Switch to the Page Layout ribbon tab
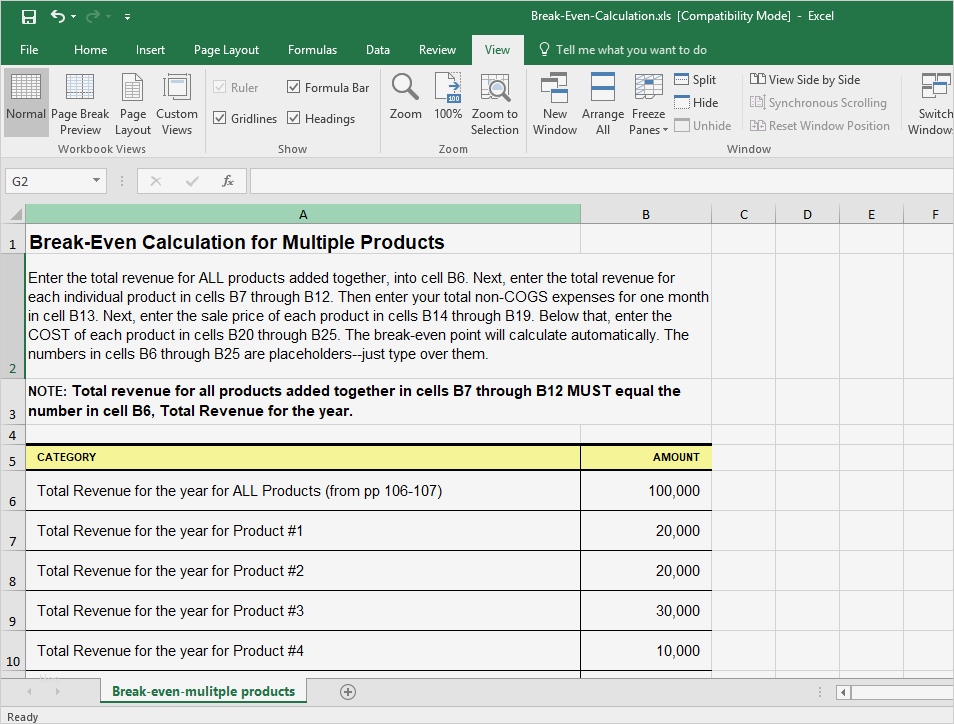The height and width of the screenshot is (724, 954). click(x=226, y=50)
